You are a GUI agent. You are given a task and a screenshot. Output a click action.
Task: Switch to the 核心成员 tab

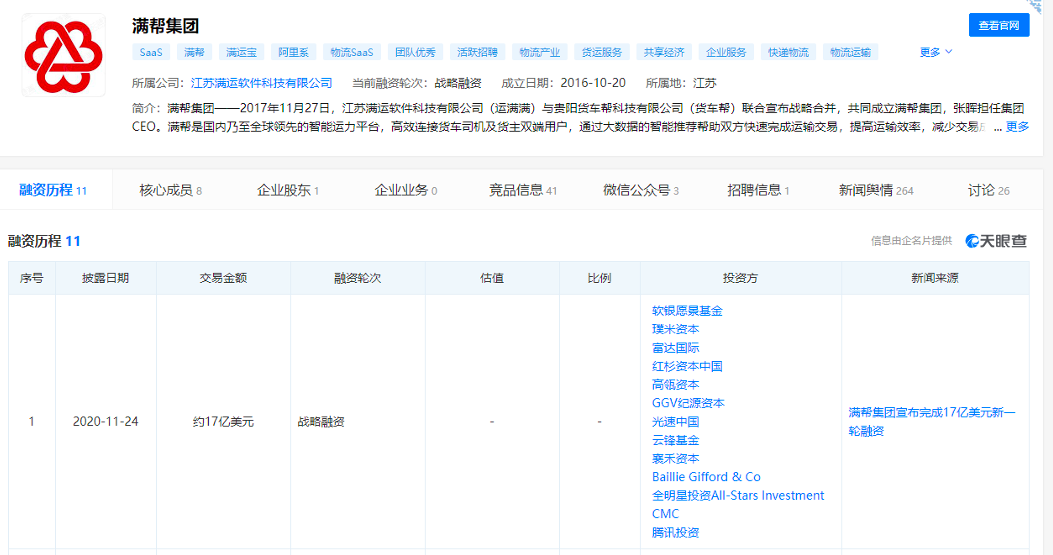[x=171, y=190]
